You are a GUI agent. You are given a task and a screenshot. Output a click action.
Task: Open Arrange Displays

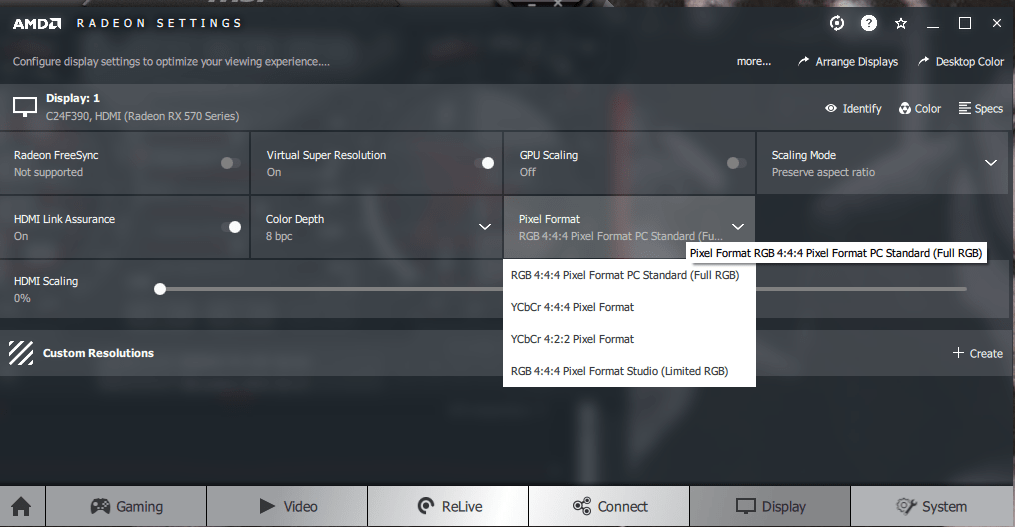(847, 62)
